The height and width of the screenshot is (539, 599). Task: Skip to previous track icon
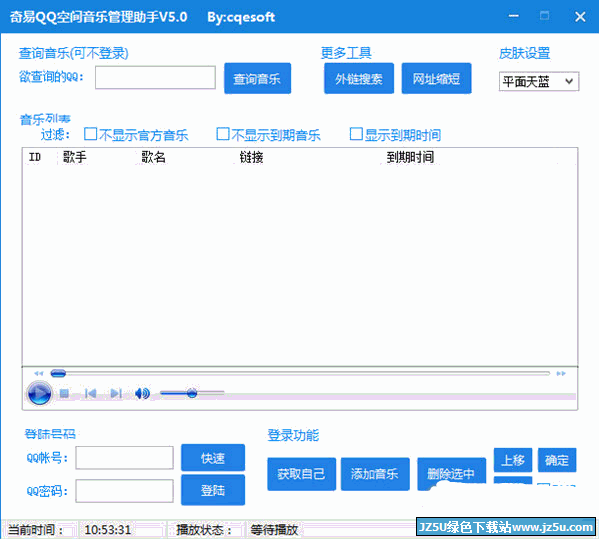pyautogui.click(x=91, y=393)
